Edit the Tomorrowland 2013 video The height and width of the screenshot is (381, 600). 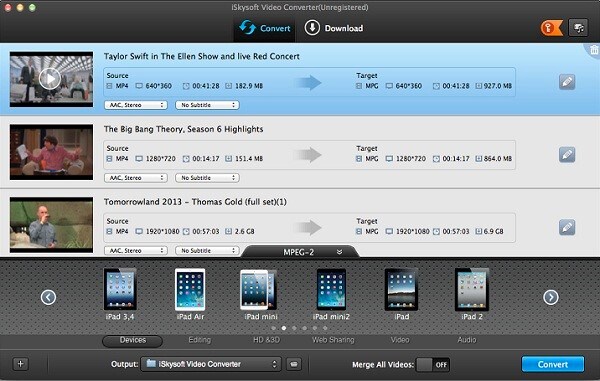click(567, 227)
